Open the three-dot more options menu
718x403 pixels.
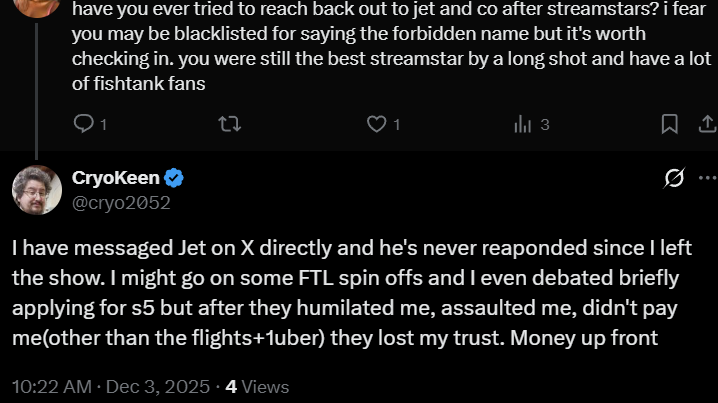tap(707, 178)
